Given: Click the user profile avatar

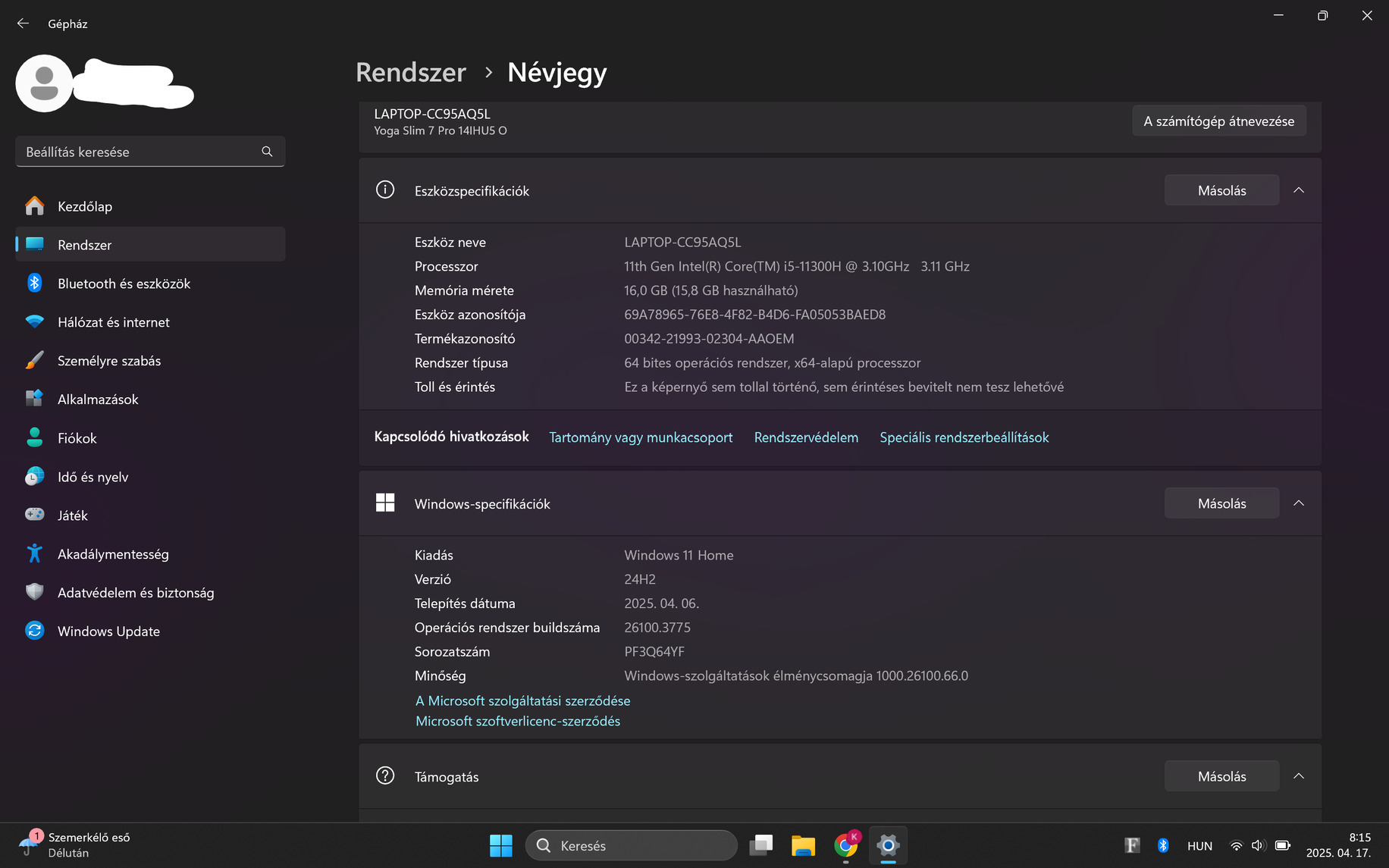Looking at the screenshot, I should (x=44, y=83).
